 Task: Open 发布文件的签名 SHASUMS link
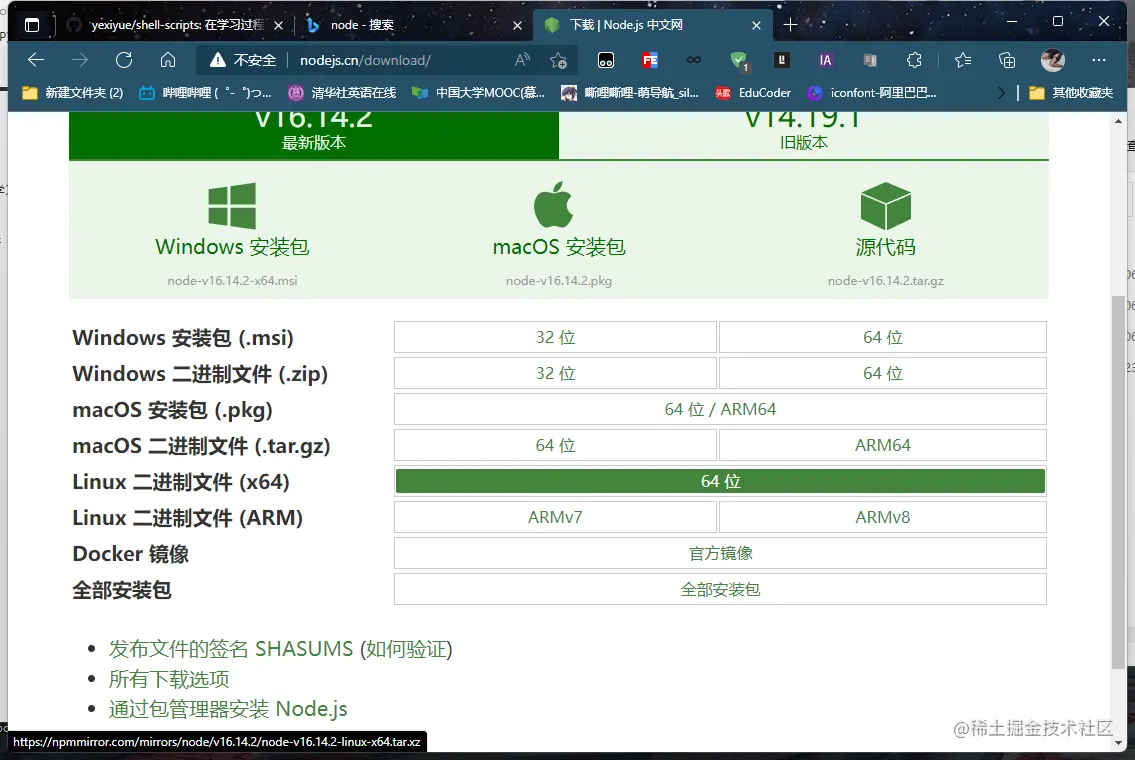(231, 649)
